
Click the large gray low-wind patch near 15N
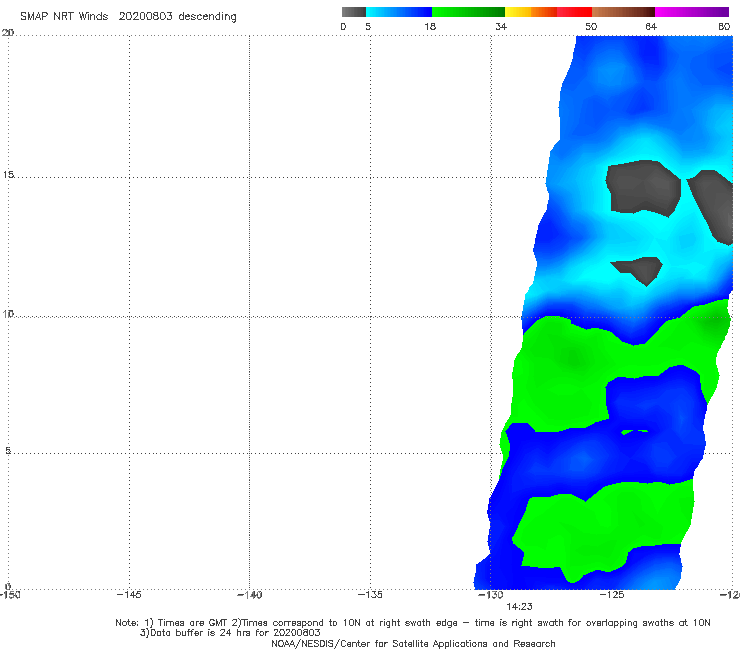tap(644, 187)
